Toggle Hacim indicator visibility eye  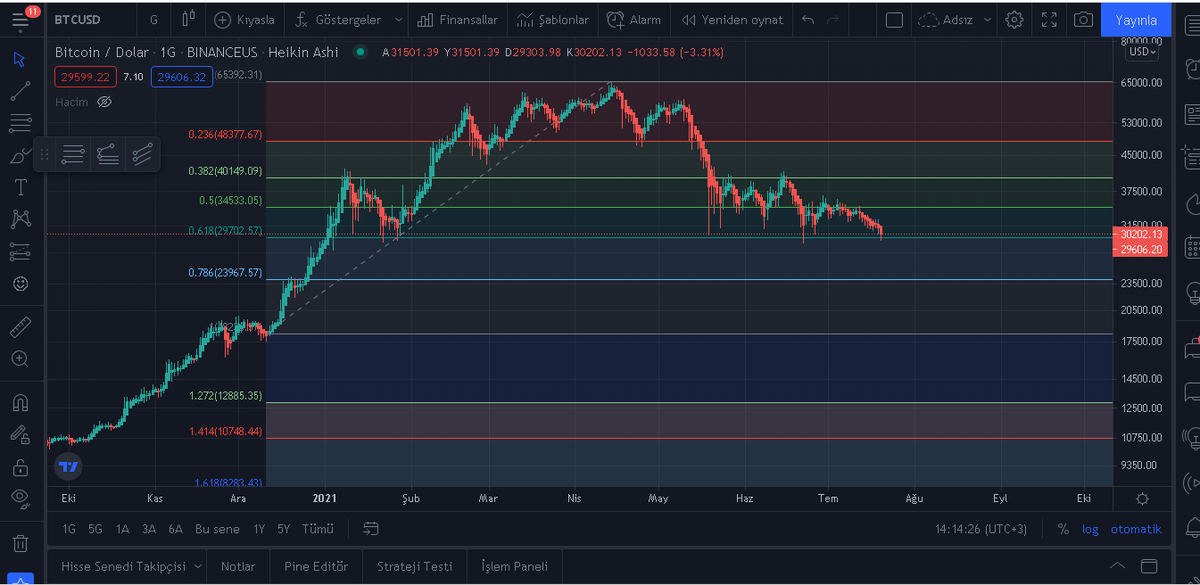pyautogui.click(x=104, y=101)
